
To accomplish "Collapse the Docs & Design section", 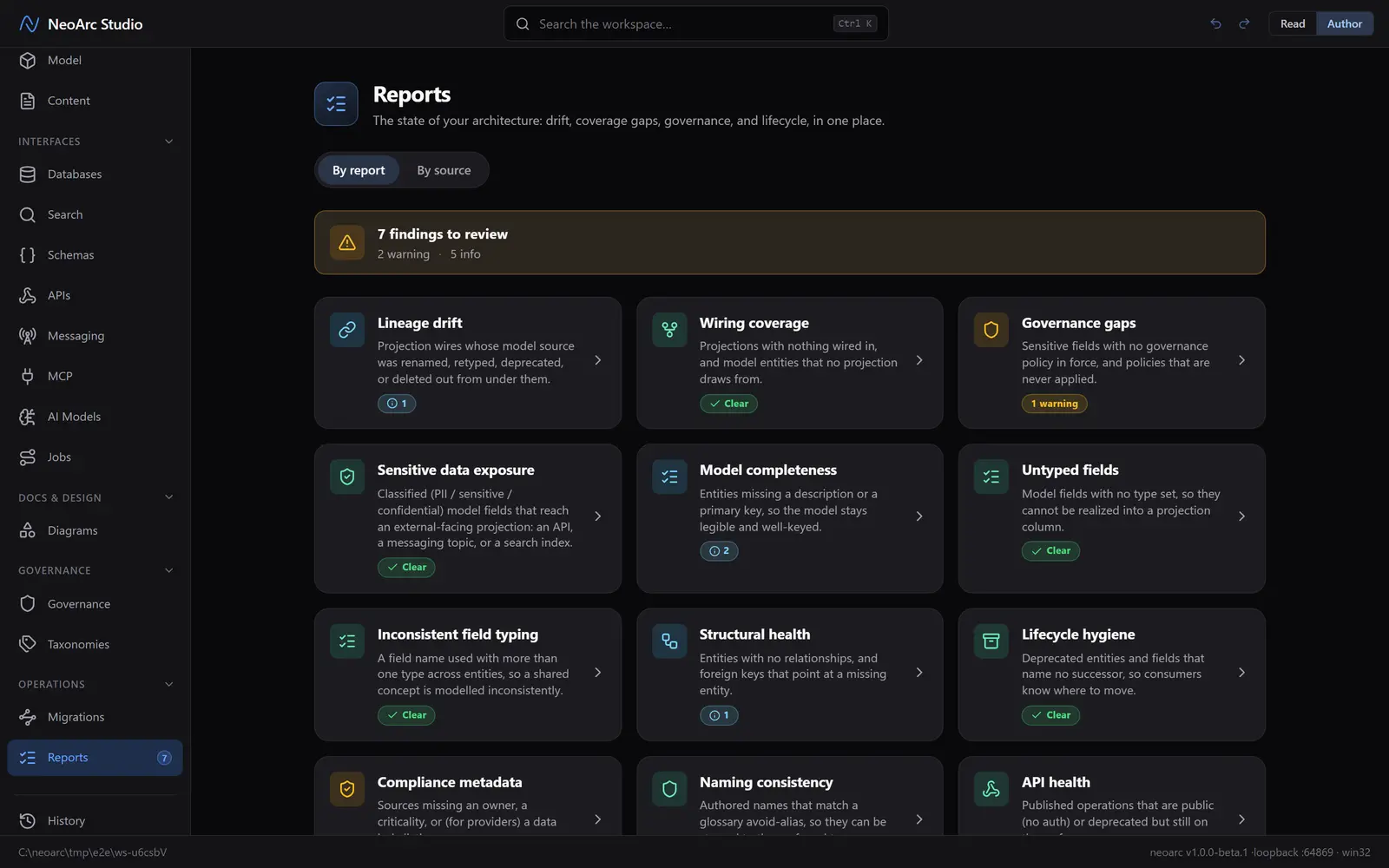I will point(169,497).
